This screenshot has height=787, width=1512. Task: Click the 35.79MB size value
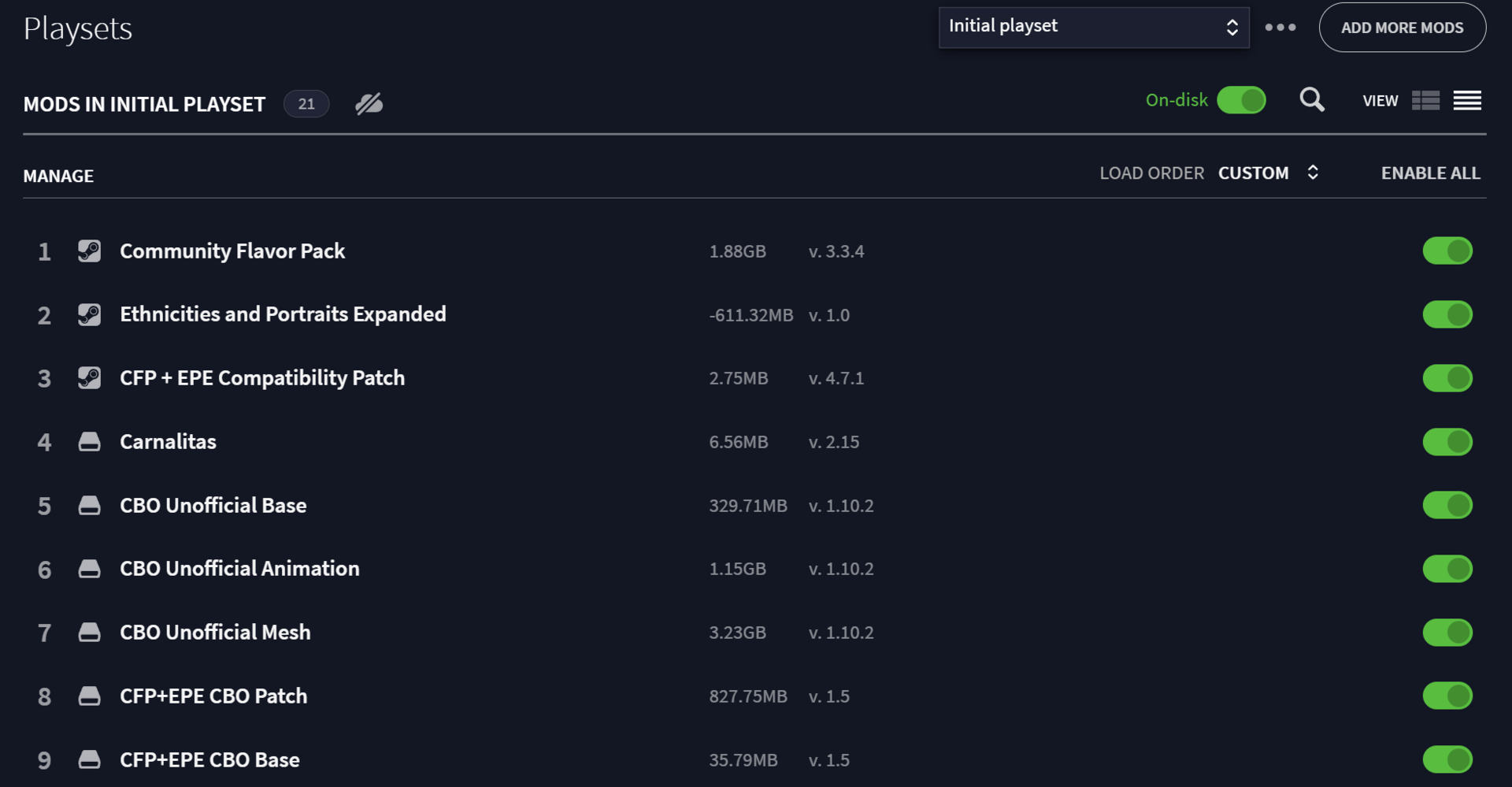[743, 761]
